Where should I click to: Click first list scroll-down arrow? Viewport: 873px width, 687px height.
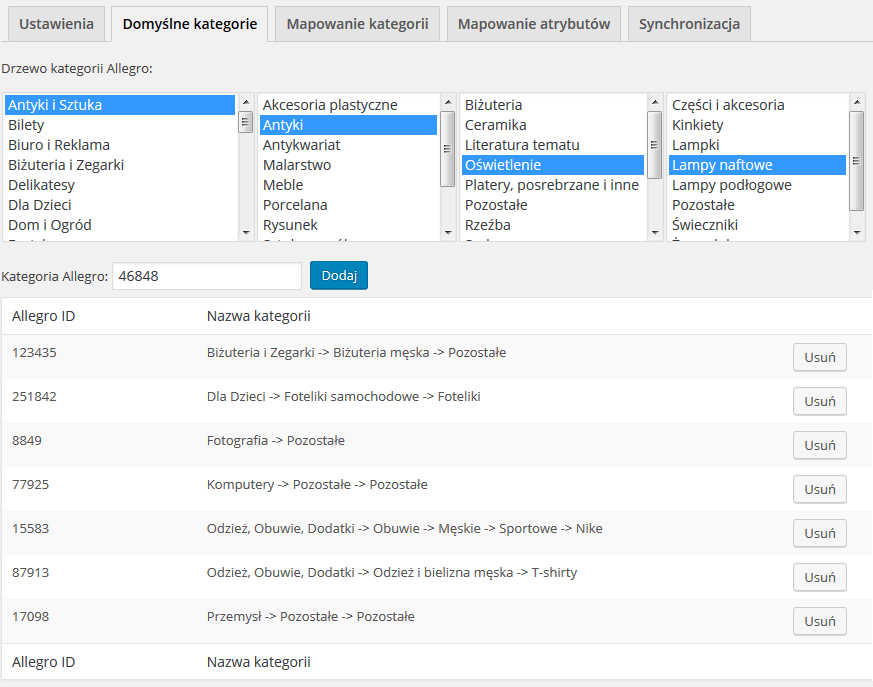pyautogui.click(x=246, y=233)
